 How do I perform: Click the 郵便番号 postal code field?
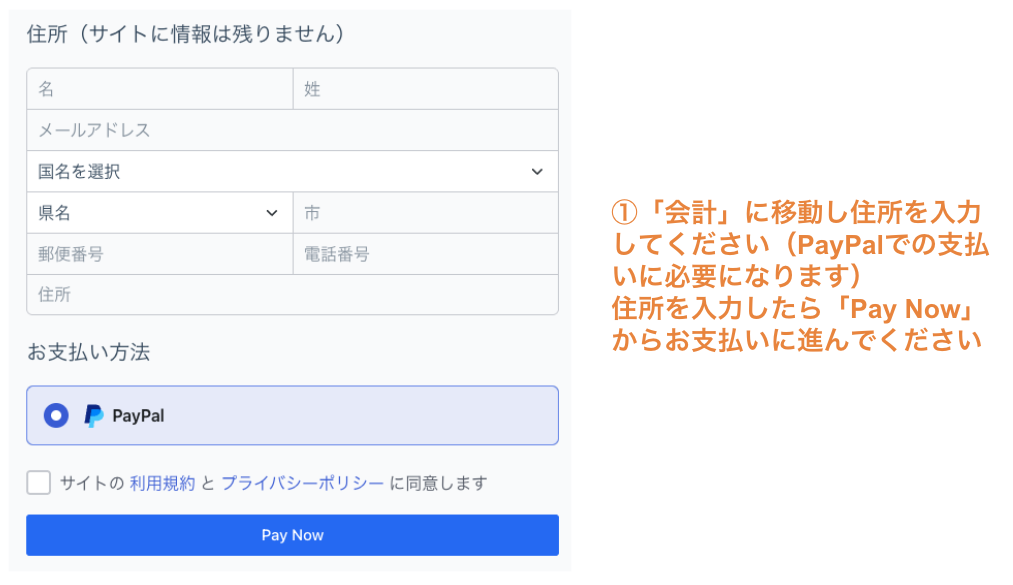(160, 254)
